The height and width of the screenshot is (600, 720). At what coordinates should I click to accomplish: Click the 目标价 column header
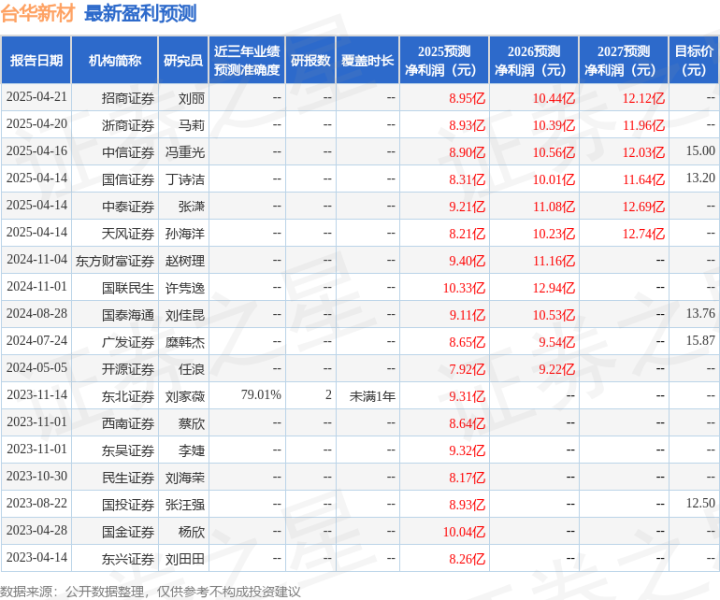[x=694, y=61]
